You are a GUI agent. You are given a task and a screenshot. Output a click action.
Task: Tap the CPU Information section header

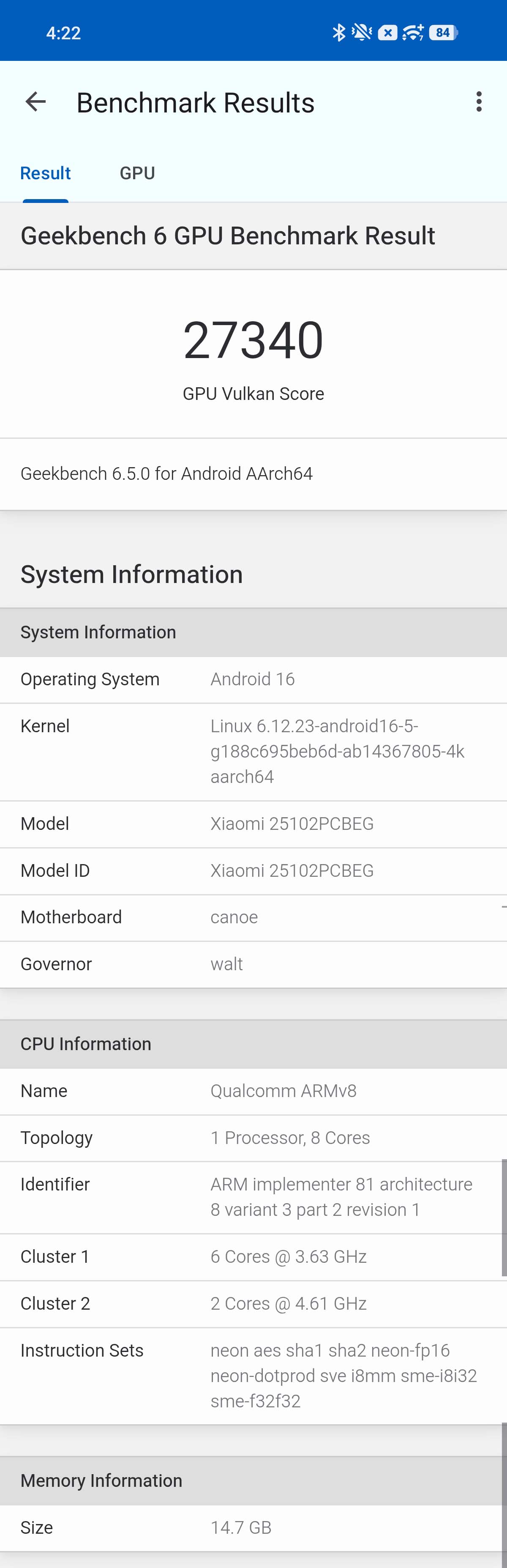click(253, 1044)
